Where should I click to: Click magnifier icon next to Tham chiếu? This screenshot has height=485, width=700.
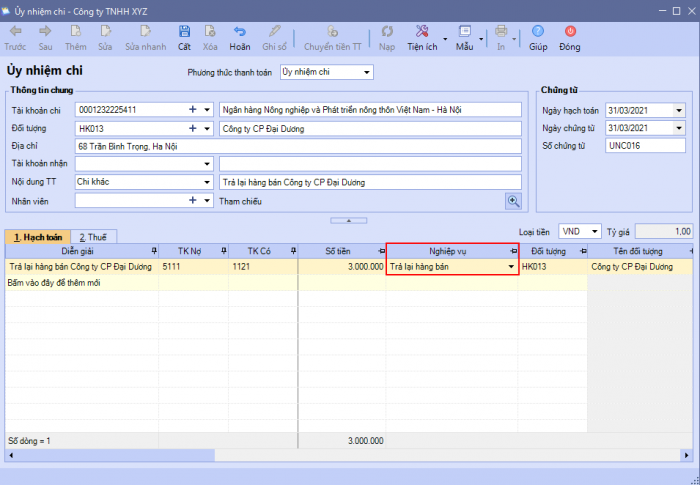[x=514, y=200]
